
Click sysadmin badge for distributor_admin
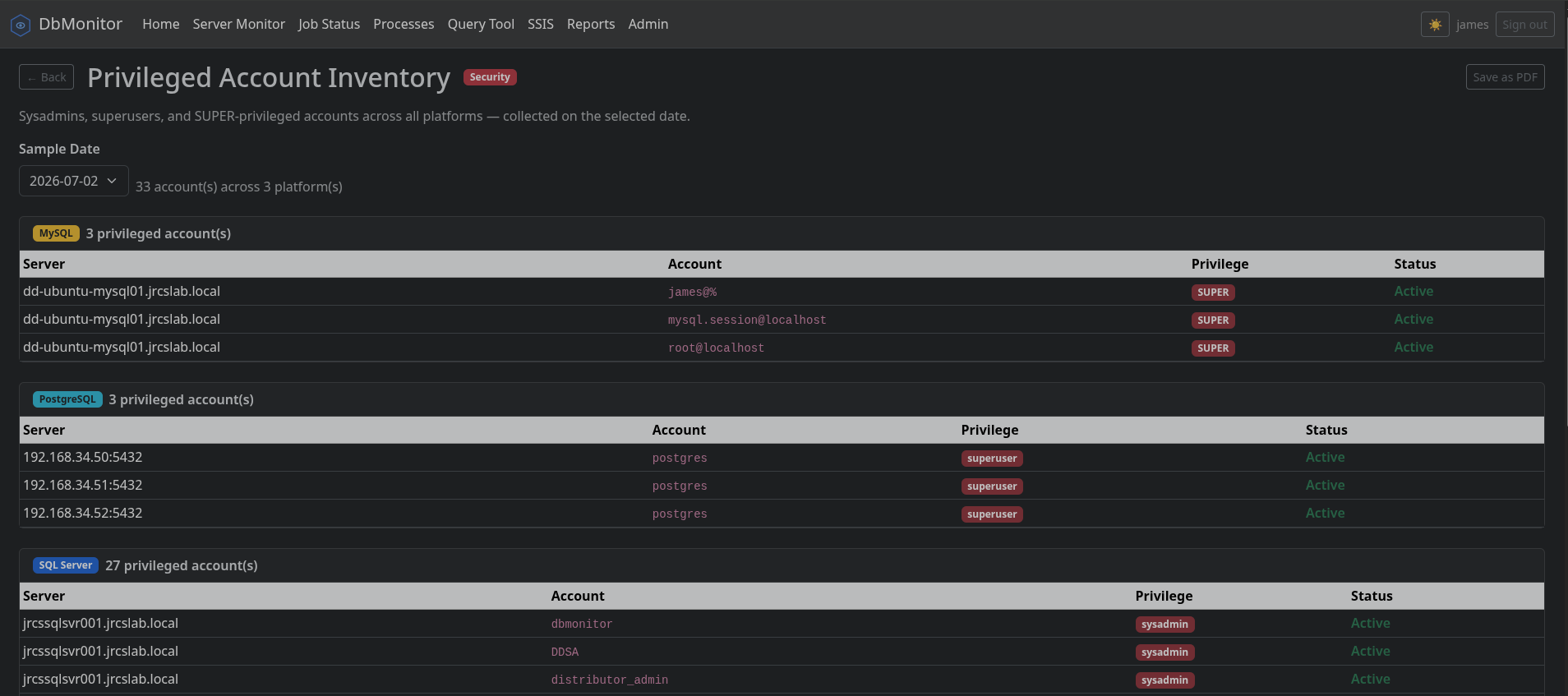click(1164, 680)
